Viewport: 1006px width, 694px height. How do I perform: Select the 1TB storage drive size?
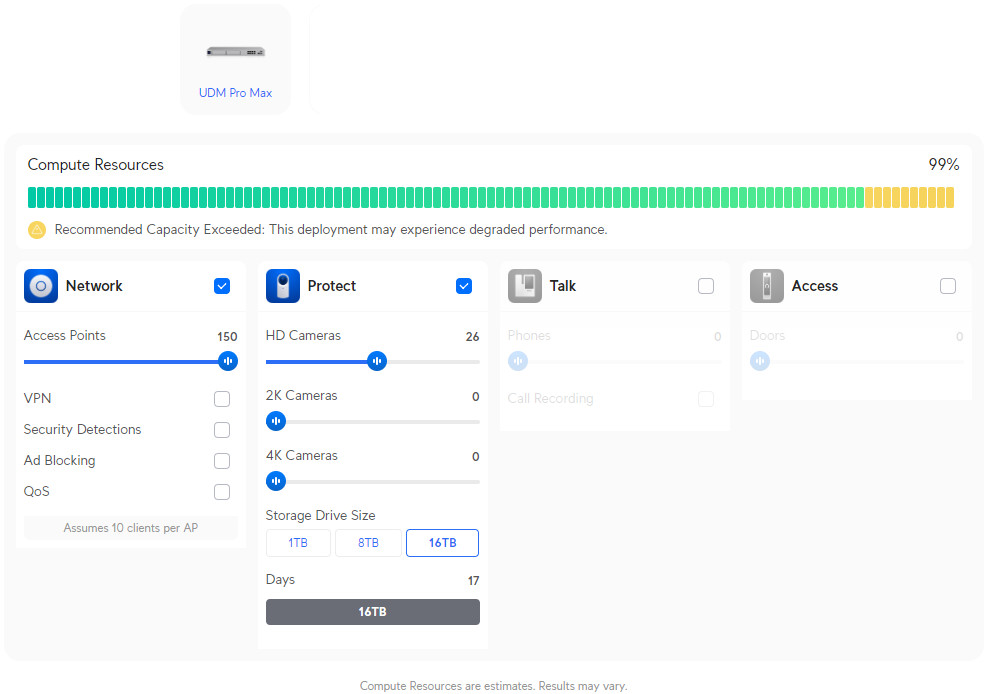(298, 543)
